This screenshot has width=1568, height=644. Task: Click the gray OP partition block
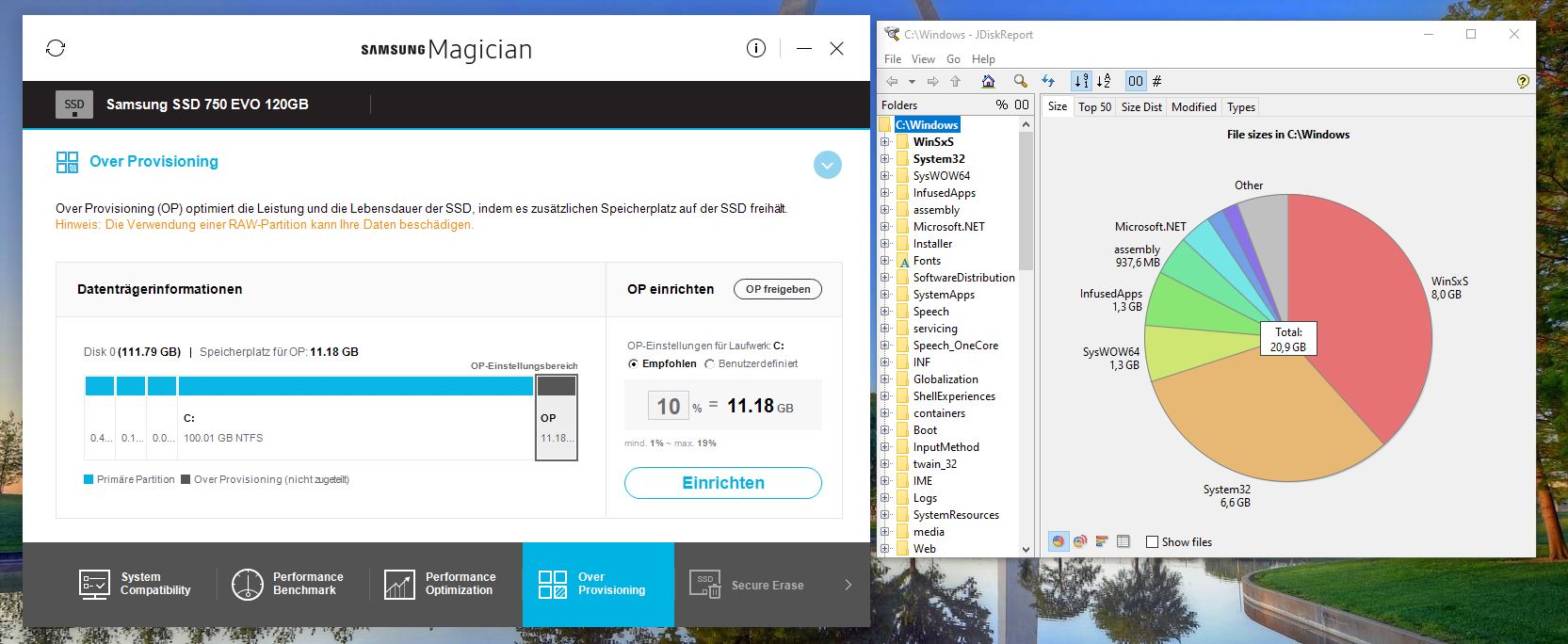[x=557, y=417]
